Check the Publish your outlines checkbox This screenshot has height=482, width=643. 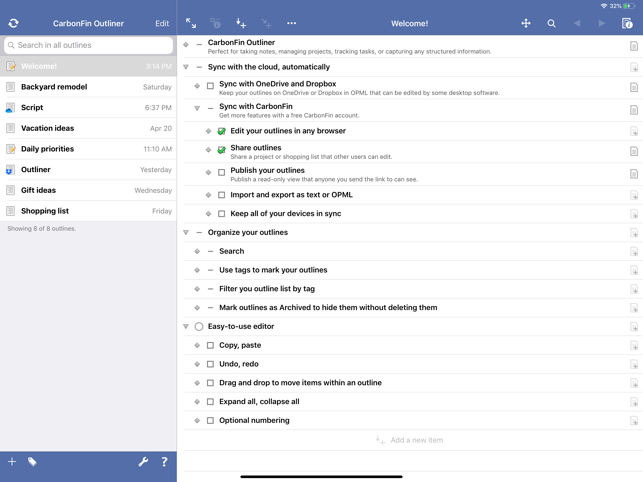[222, 173]
